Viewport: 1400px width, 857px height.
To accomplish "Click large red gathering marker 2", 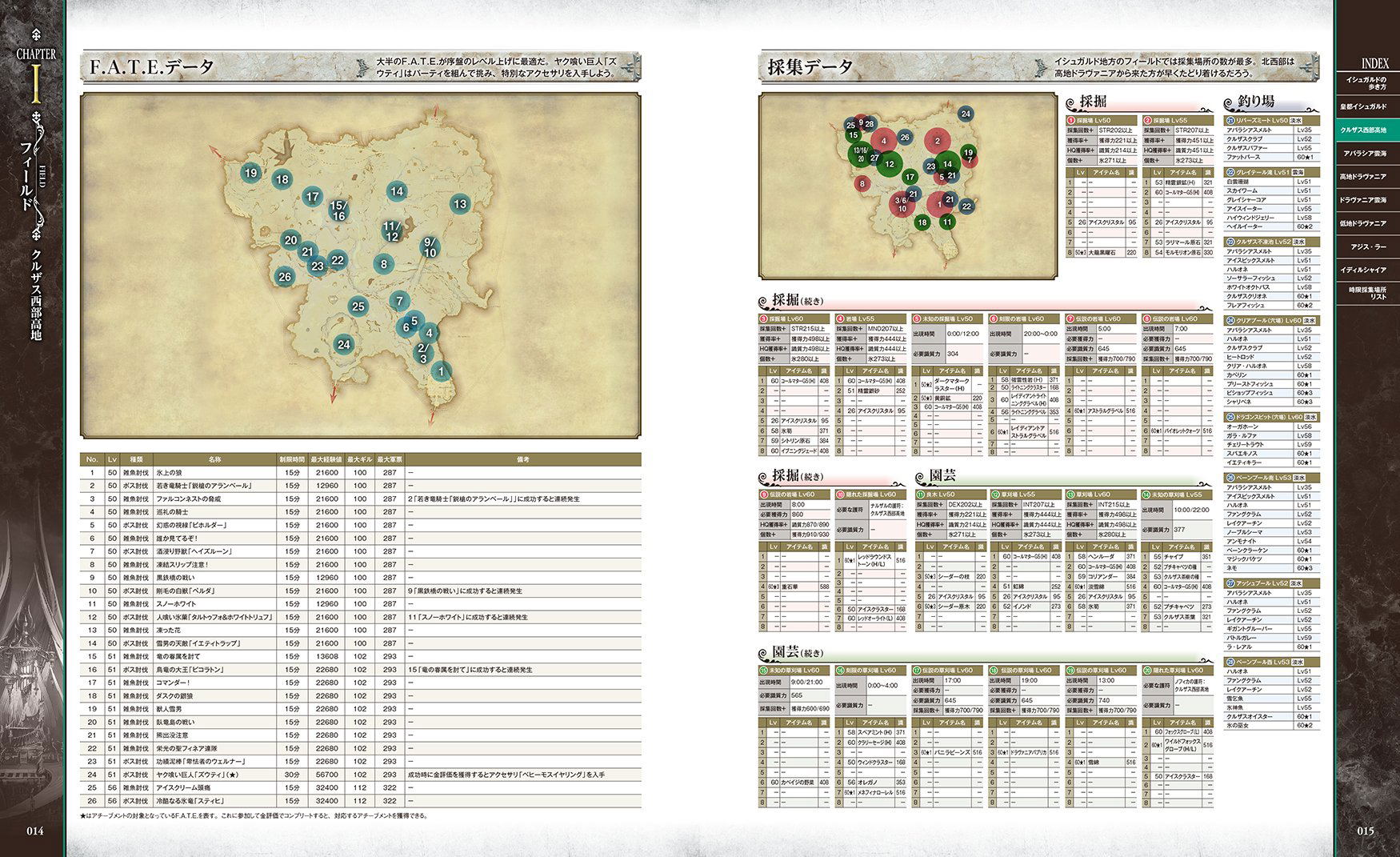I will click(937, 142).
